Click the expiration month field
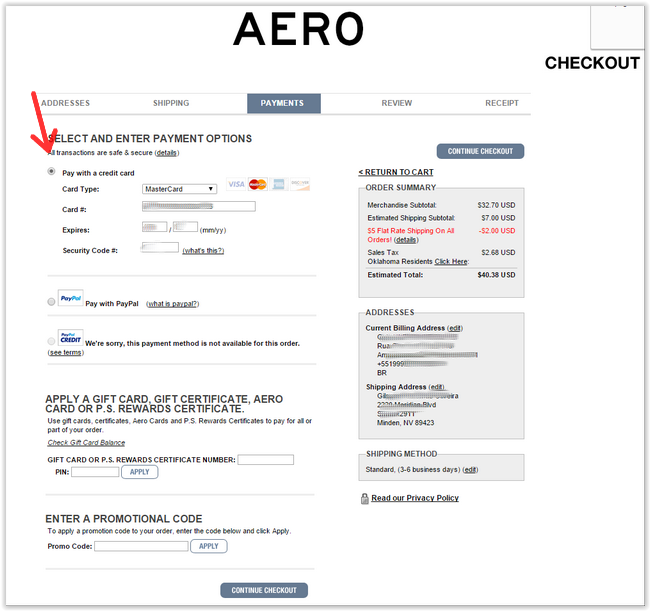650x611 pixels. [x=155, y=227]
